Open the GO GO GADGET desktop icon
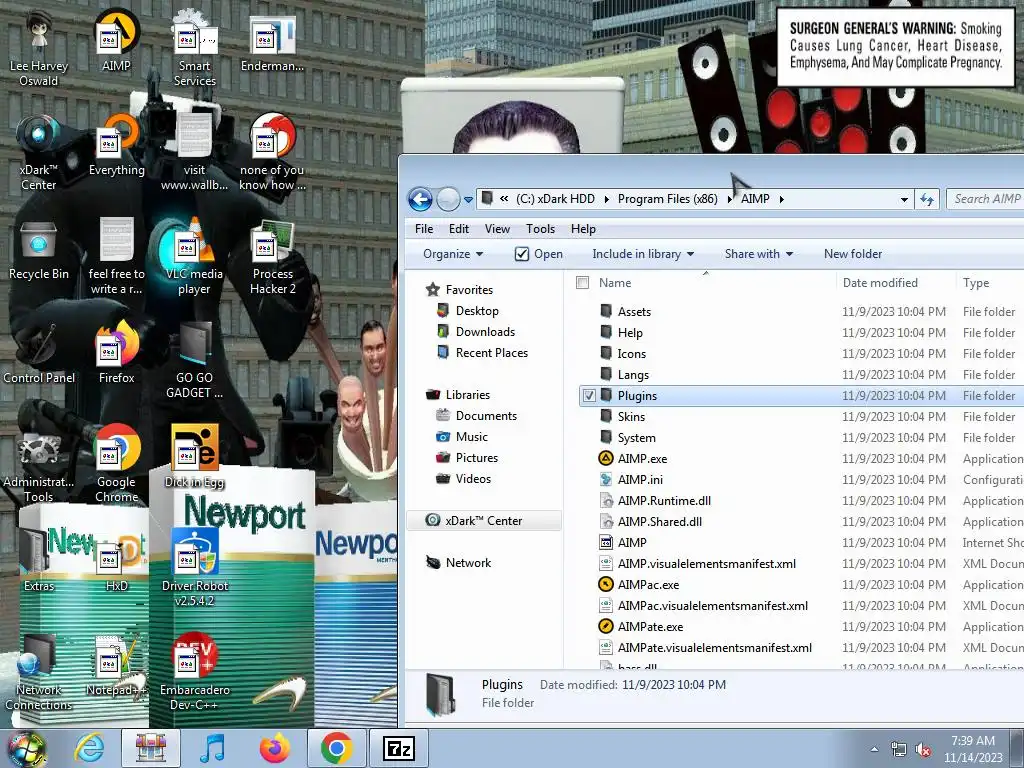 pyautogui.click(x=194, y=360)
